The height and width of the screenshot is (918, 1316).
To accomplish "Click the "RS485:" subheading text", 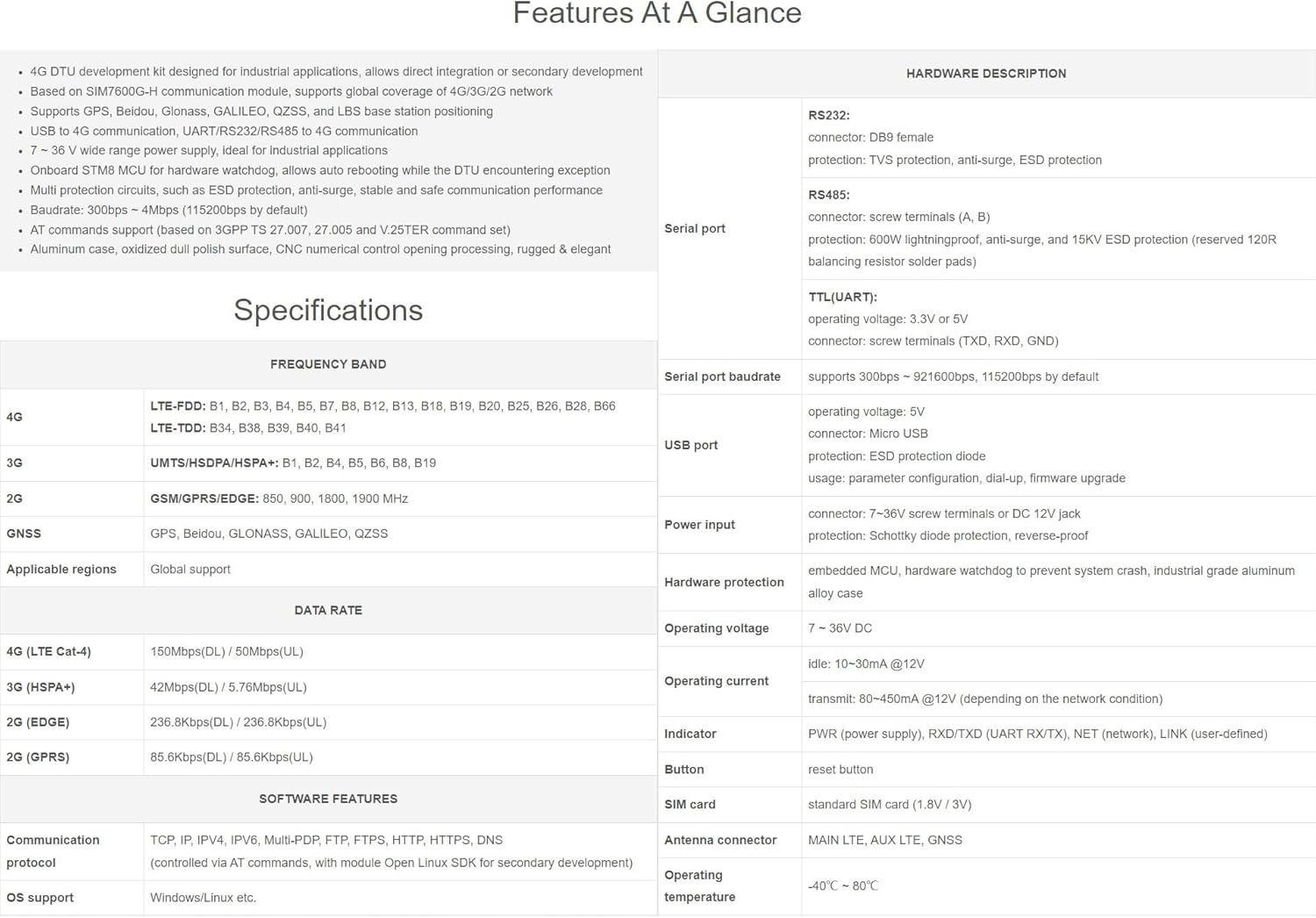I will (x=829, y=195).
